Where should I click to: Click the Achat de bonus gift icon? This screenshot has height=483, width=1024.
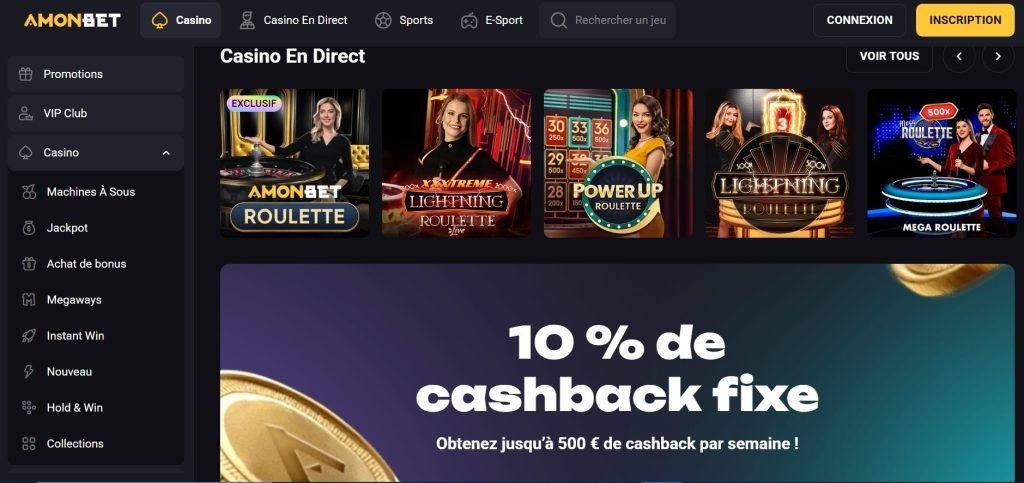tap(29, 264)
